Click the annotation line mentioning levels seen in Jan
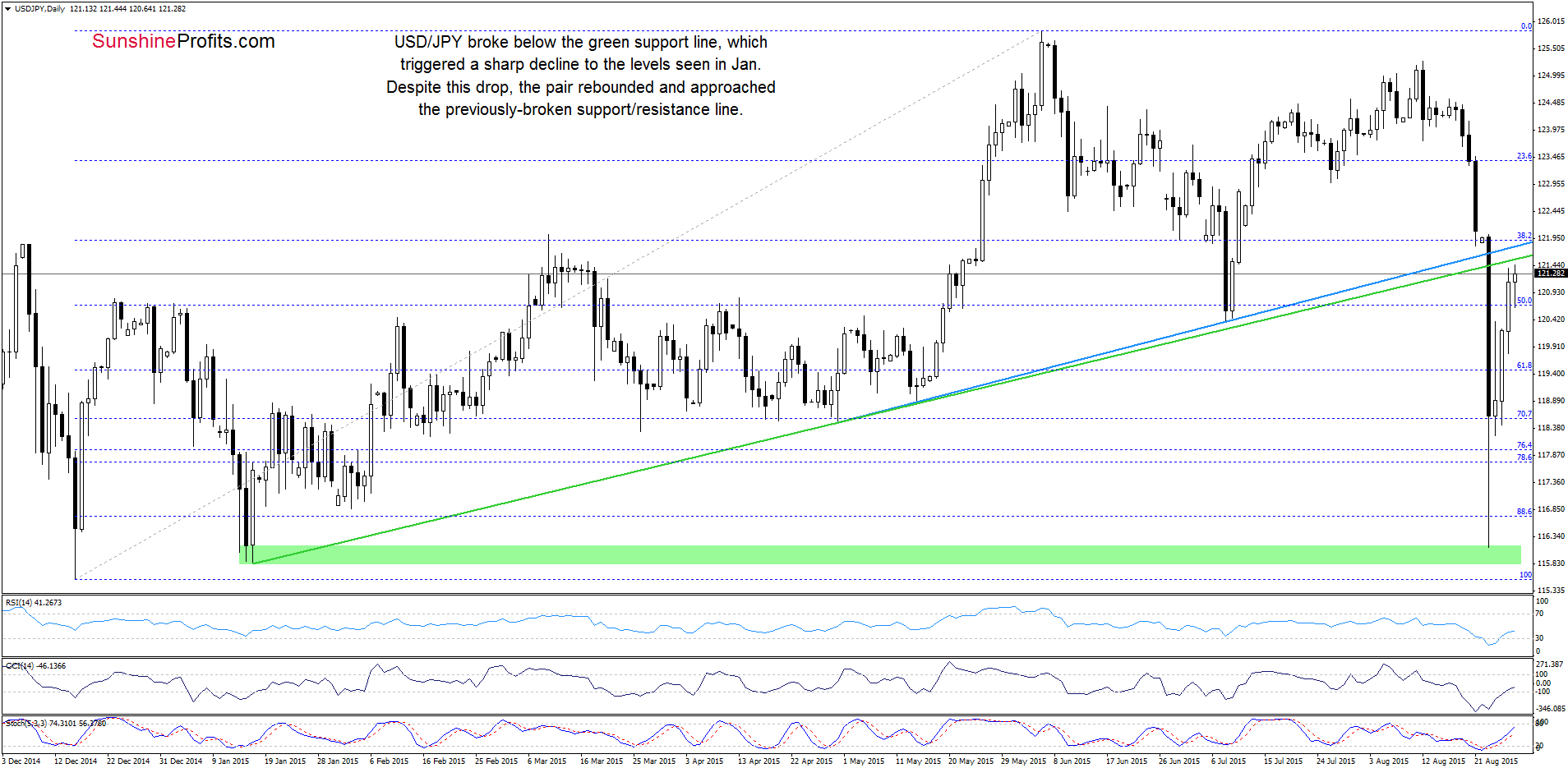 tap(580, 64)
